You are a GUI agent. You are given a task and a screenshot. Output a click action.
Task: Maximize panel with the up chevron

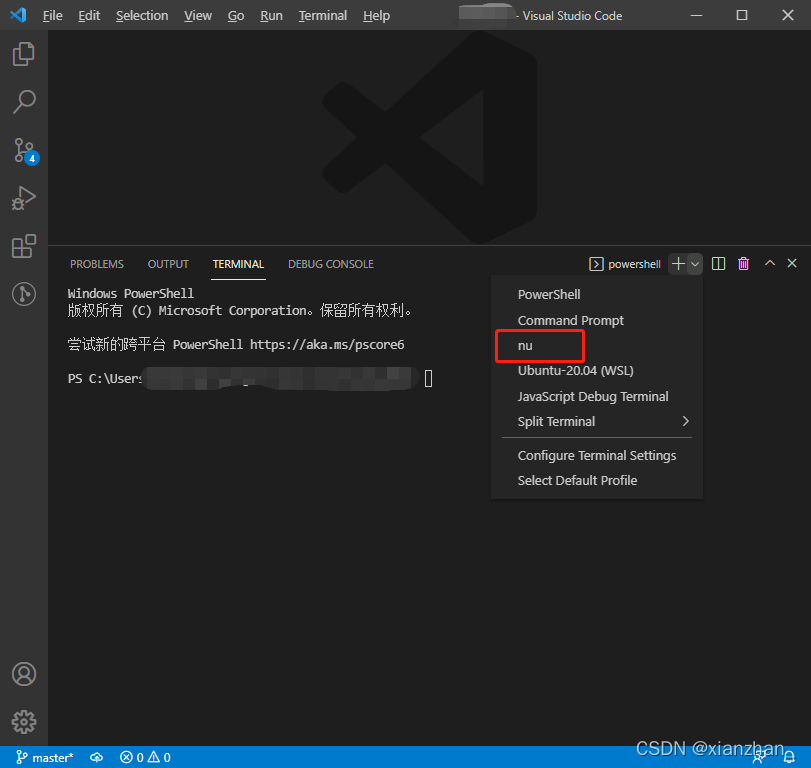[770, 263]
